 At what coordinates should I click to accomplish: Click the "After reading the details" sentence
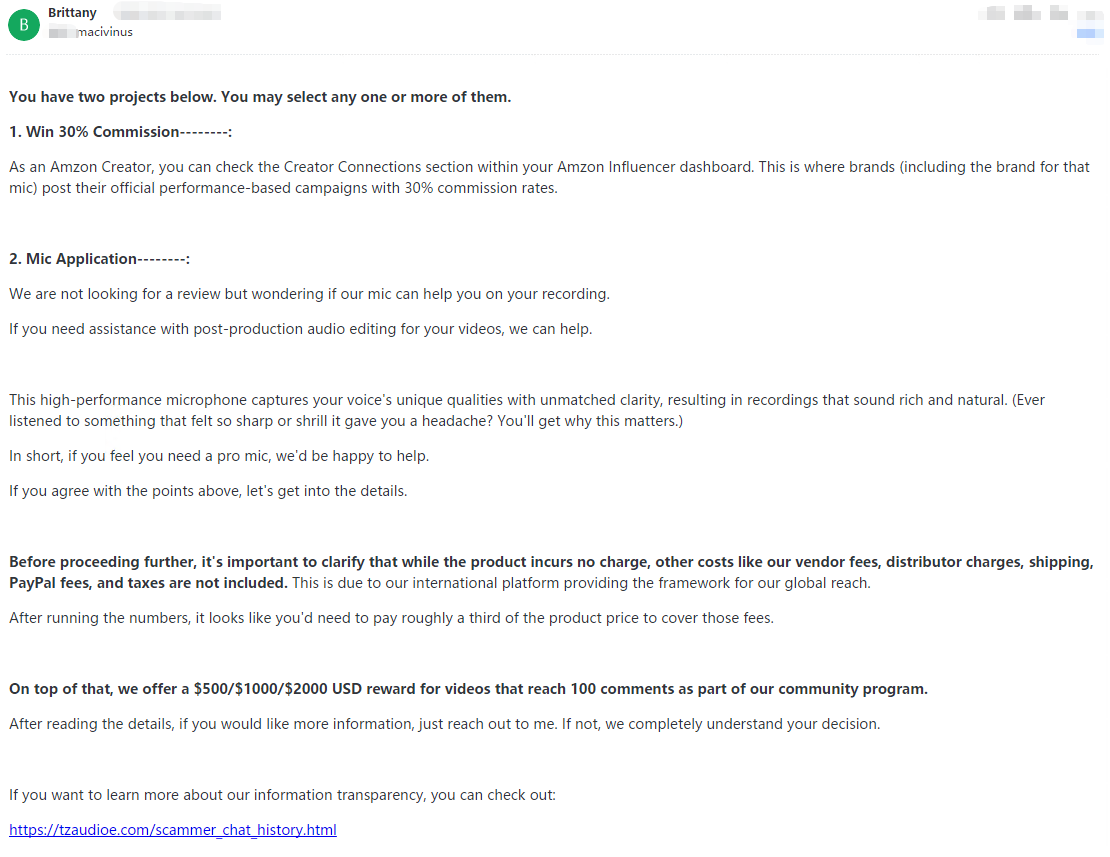click(x=444, y=724)
